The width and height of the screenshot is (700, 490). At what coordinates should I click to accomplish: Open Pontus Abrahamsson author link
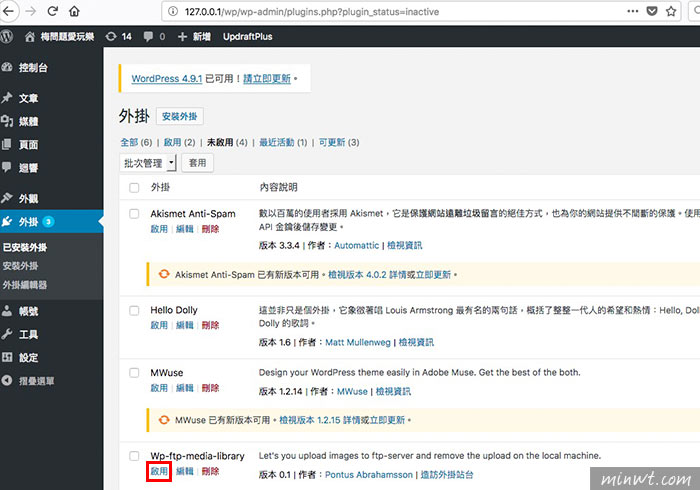click(x=369, y=475)
